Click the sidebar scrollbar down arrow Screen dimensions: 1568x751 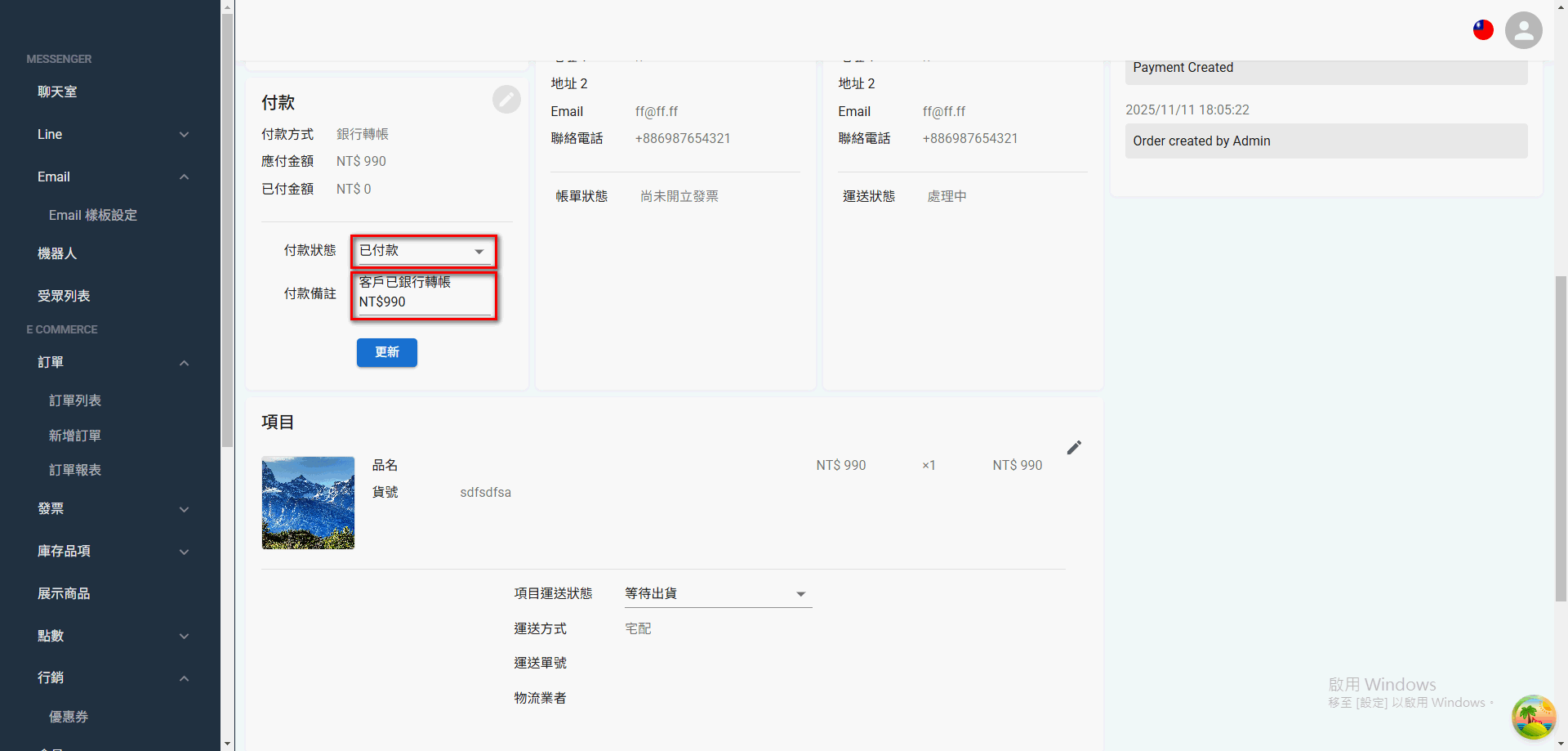227,744
